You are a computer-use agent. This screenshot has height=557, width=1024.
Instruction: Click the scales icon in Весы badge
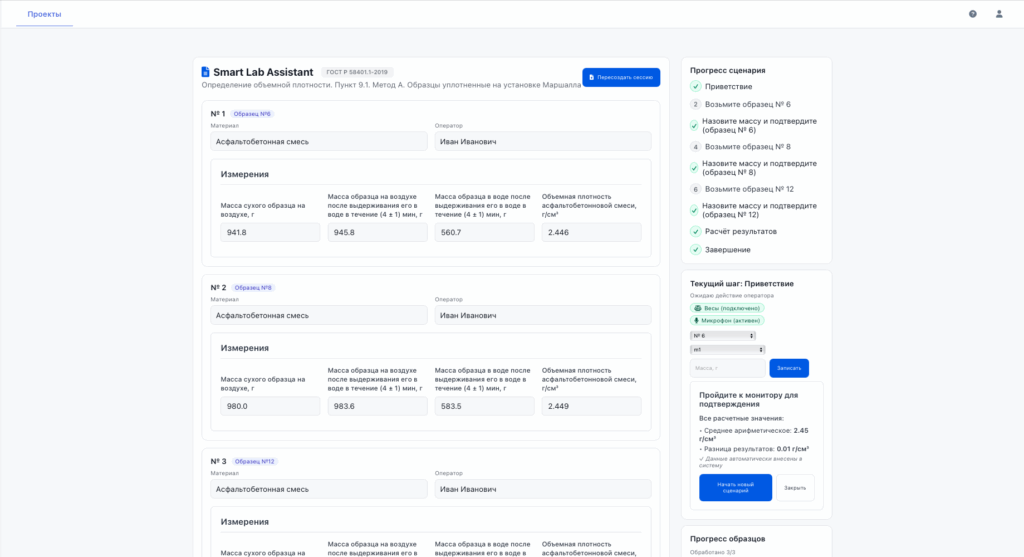(x=698, y=308)
